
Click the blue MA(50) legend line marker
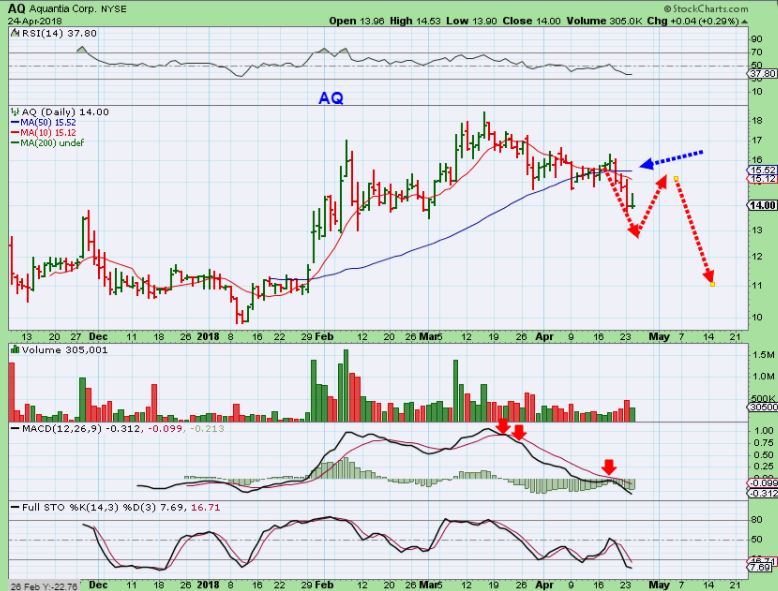(x=15, y=122)
